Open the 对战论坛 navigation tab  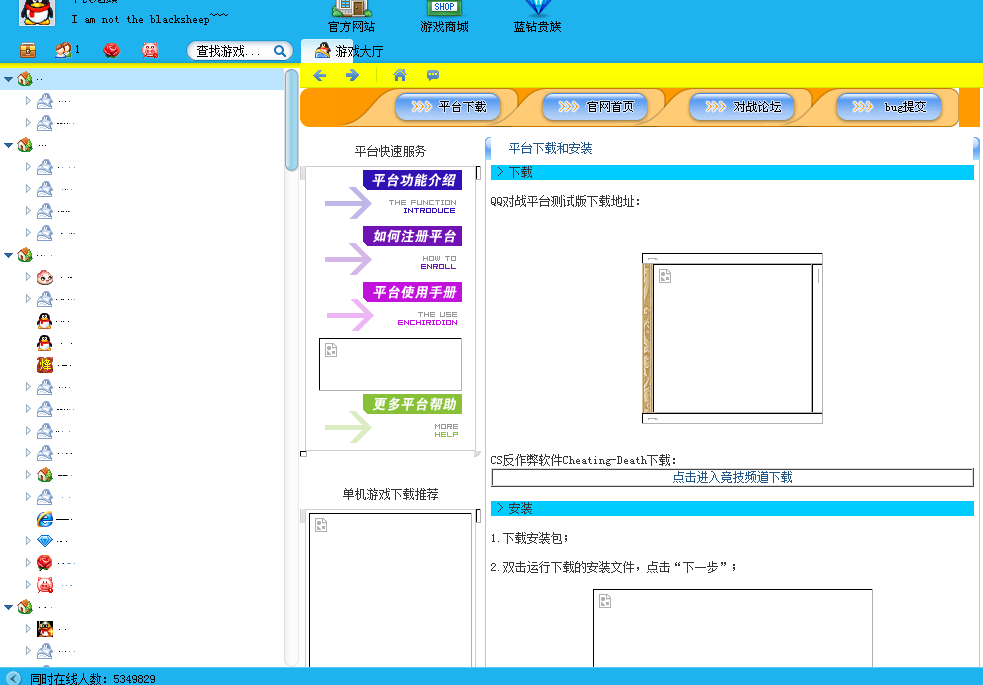point(743,107)
